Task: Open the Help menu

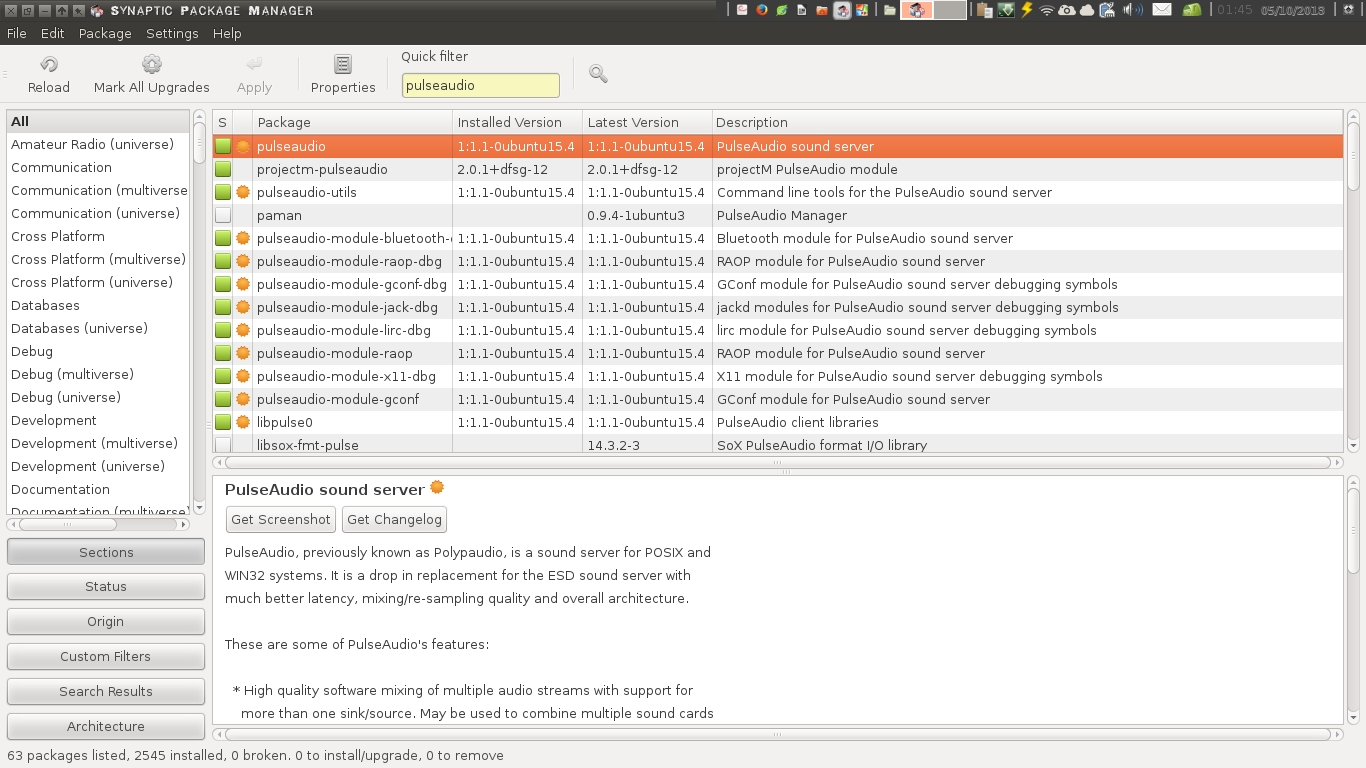Action: coord(227,33)
